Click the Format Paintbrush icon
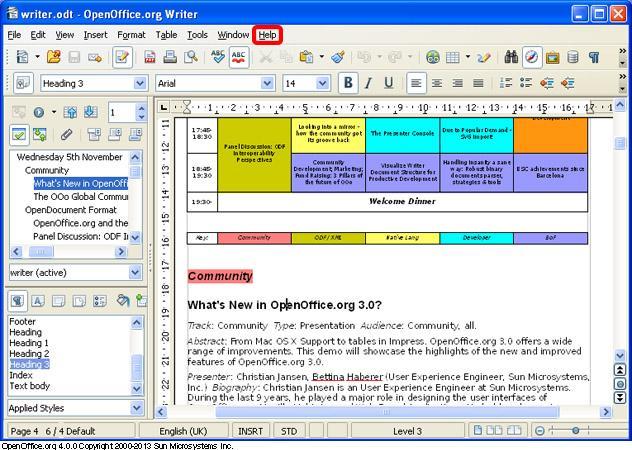Viewport: 632px width, 450px height. [x=338, y=58]
